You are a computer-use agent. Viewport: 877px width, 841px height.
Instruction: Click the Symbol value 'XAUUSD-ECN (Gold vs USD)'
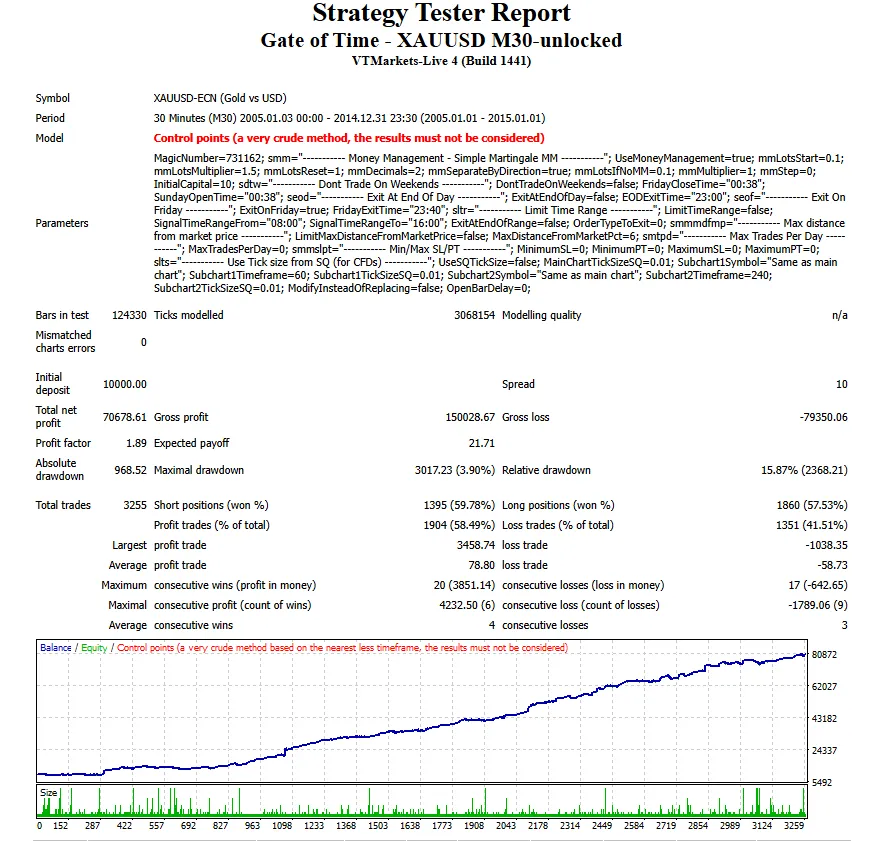tap(220, 98)
